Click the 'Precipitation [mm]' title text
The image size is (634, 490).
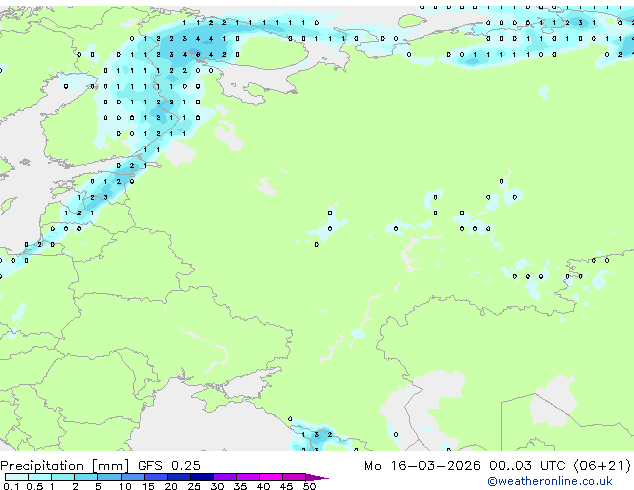click(x=65, y=466)
